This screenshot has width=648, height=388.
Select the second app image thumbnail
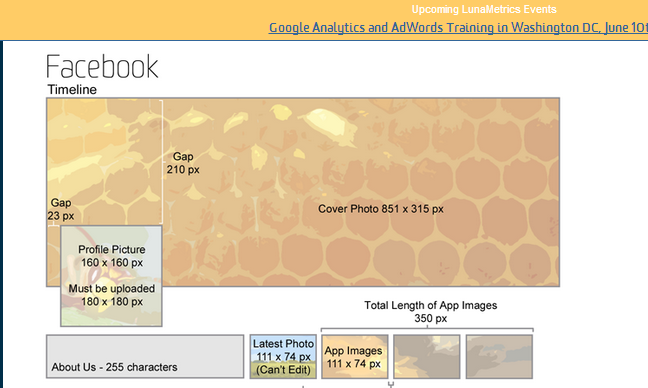click(426, 357)
